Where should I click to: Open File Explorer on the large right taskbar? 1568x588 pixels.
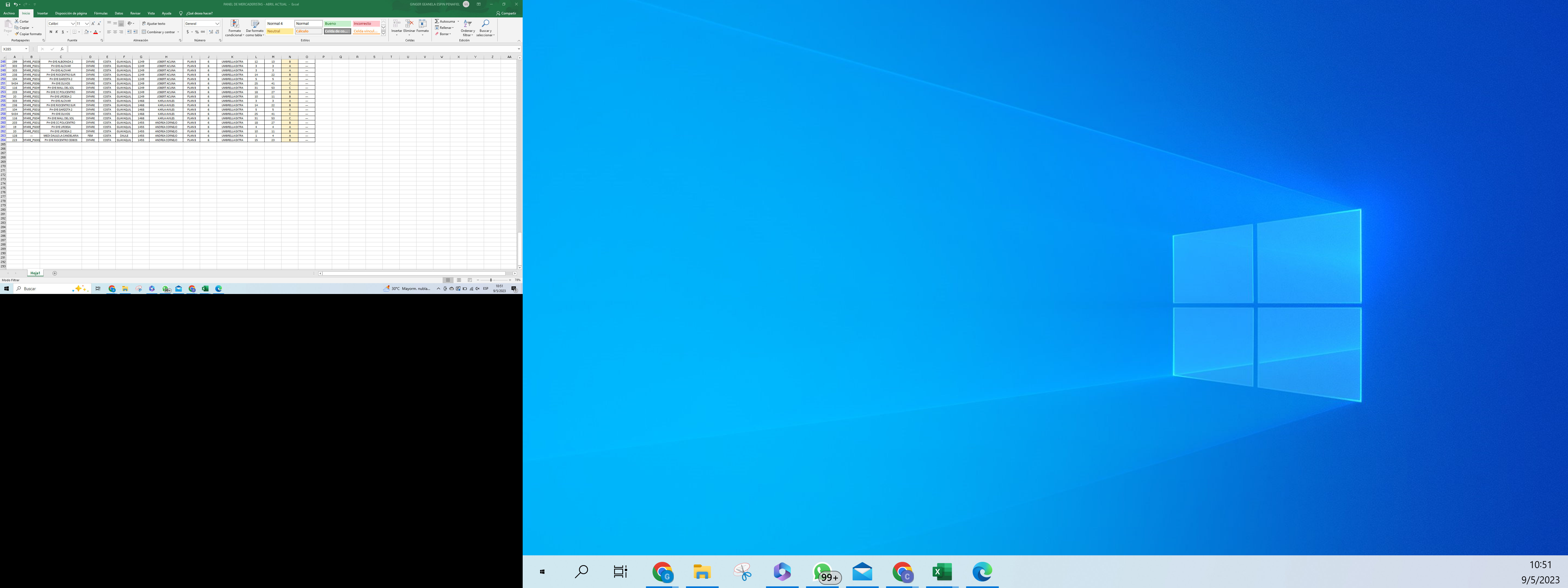coord(702,572)
